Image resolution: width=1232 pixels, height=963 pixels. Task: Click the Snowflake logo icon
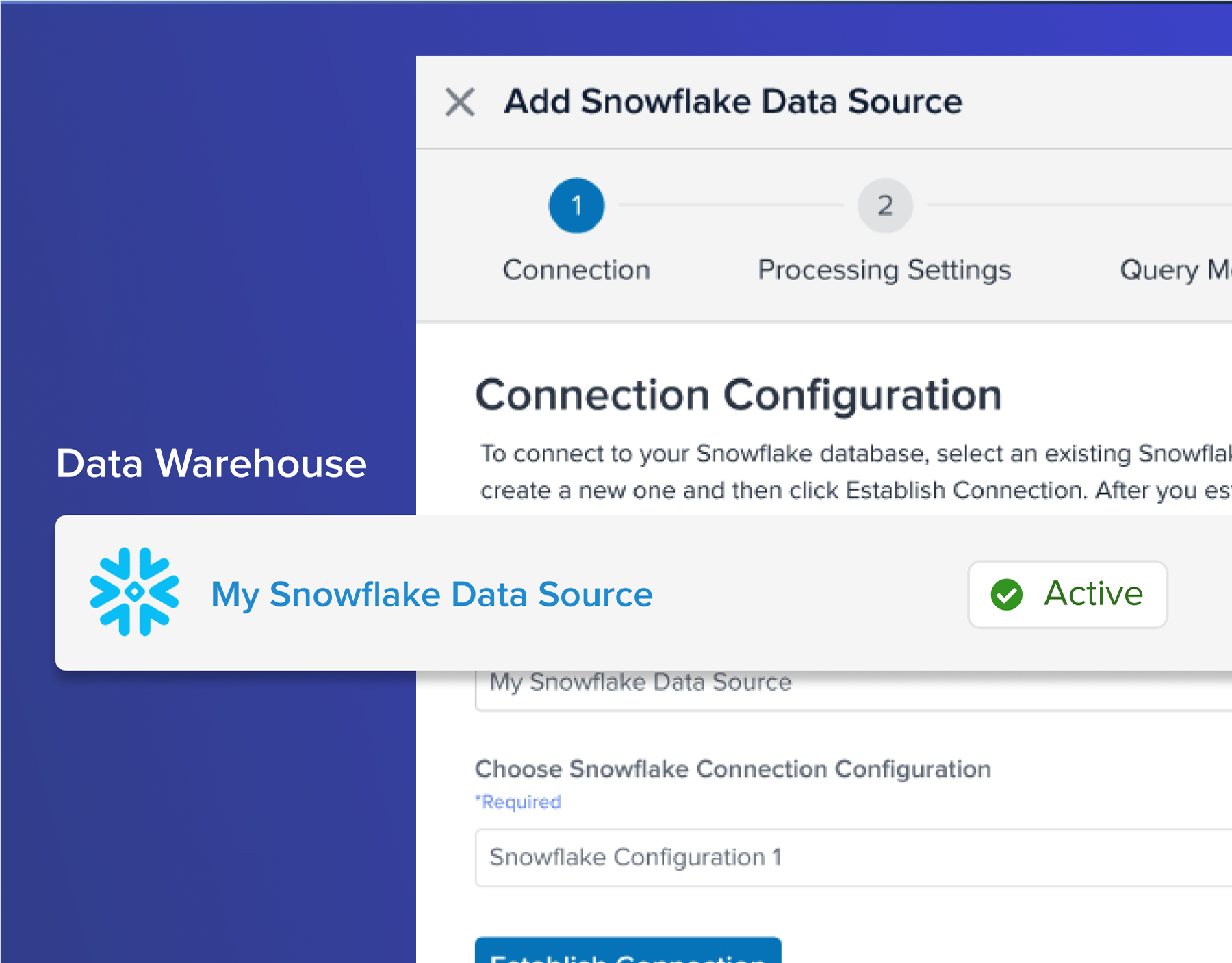[x=135, y=592]
